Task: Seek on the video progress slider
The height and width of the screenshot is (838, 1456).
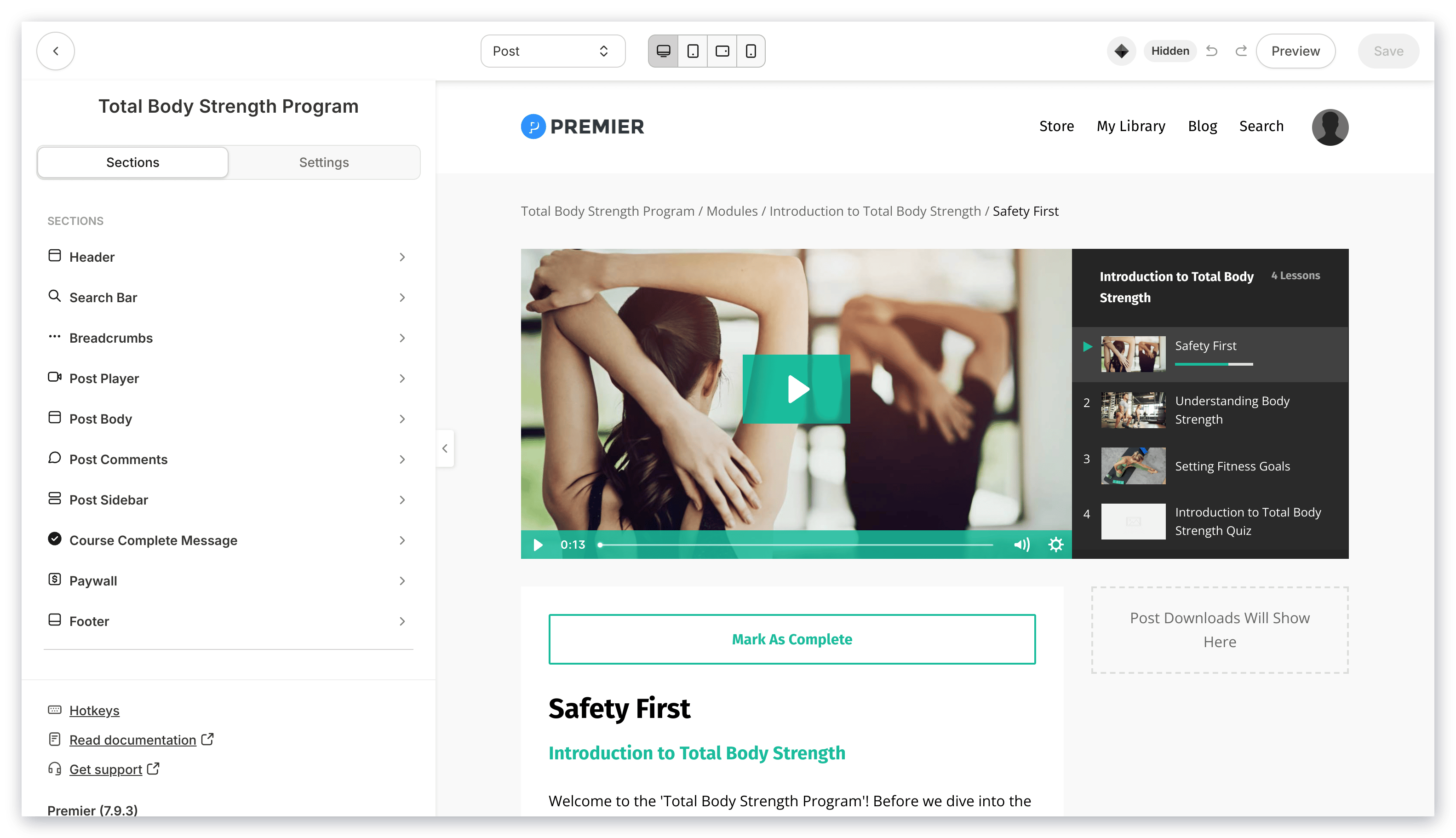Action: [x=795, y=545]
